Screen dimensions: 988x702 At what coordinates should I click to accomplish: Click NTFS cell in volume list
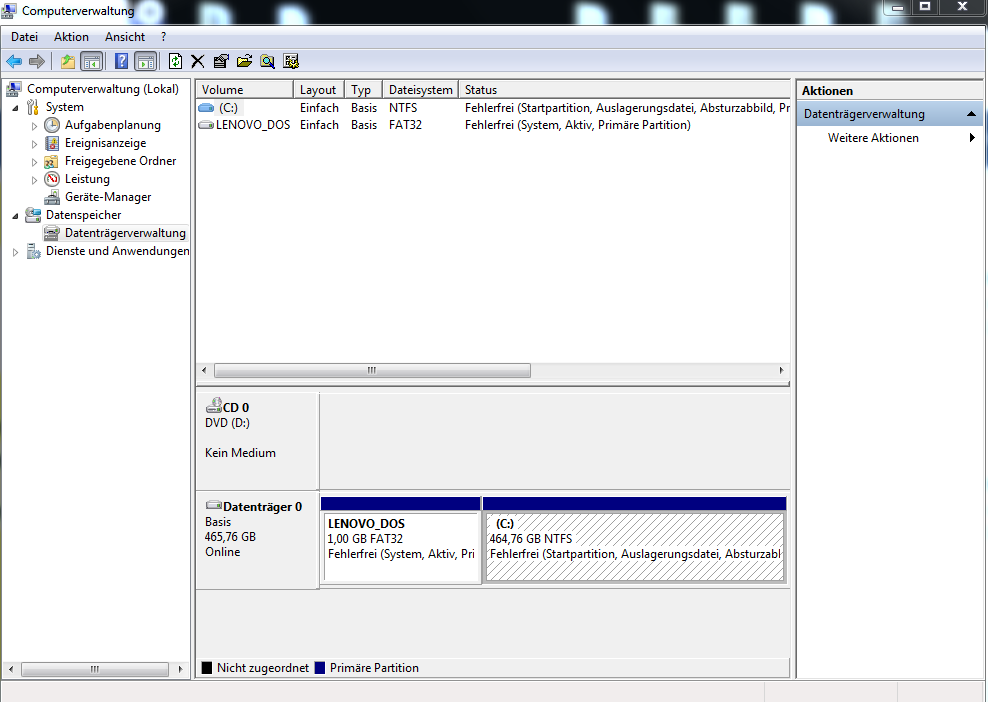pyautogui.click(x=403, y=108)
